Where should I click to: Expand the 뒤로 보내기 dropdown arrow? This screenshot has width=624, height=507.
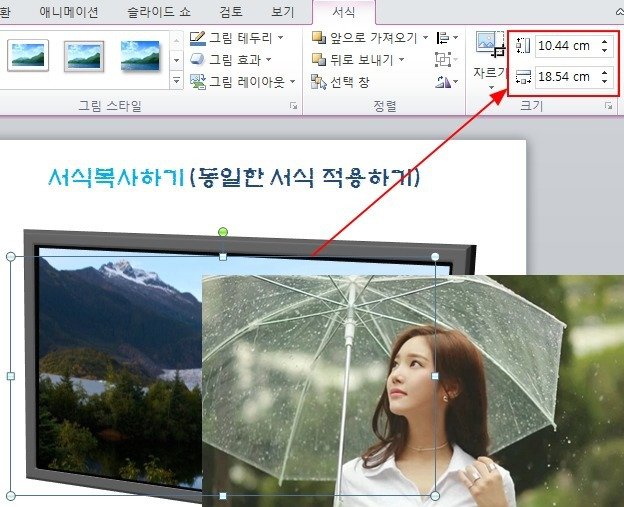click(x=402, y=60)
